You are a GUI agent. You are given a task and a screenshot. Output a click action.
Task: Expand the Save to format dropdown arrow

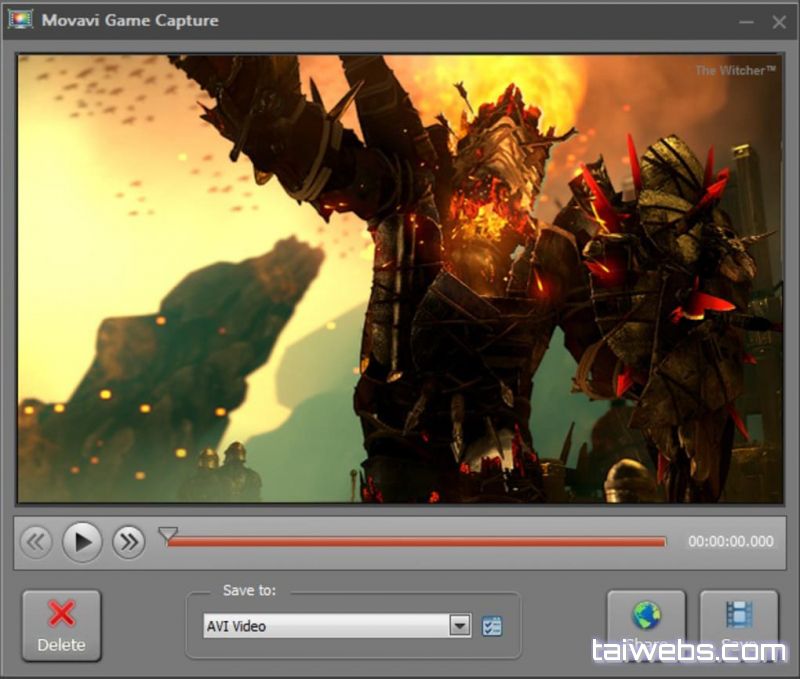point(459,626)
